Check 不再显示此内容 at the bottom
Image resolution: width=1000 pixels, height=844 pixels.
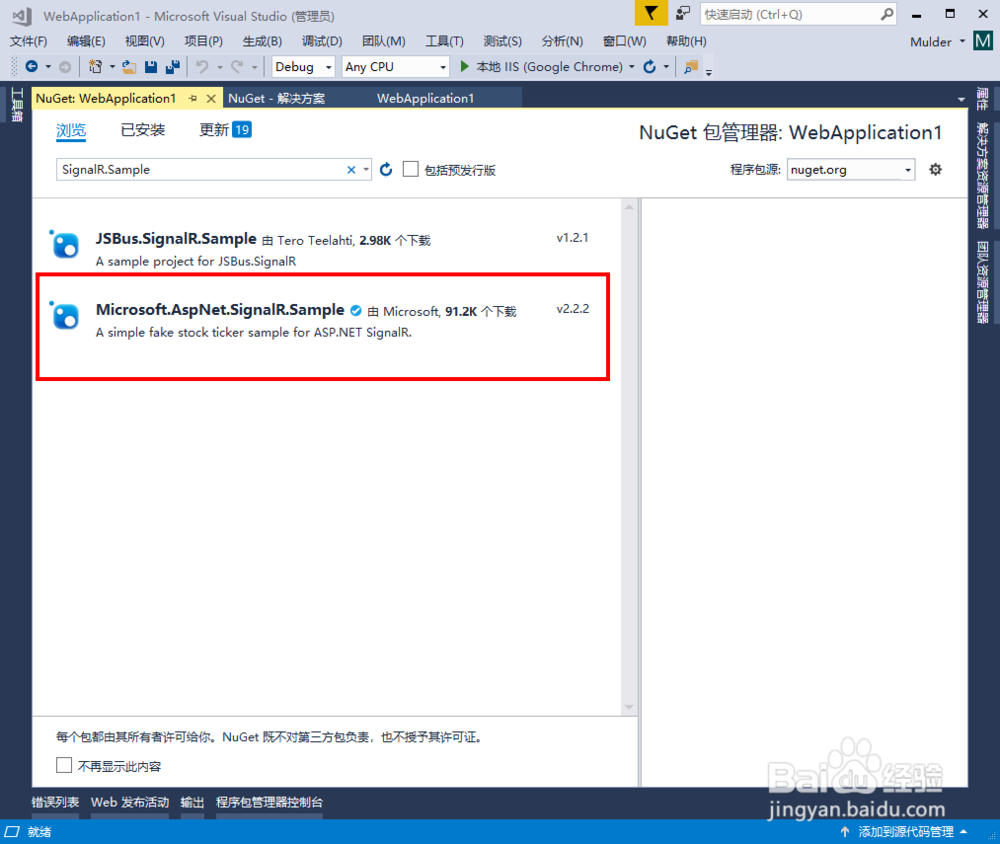point(64,766)
